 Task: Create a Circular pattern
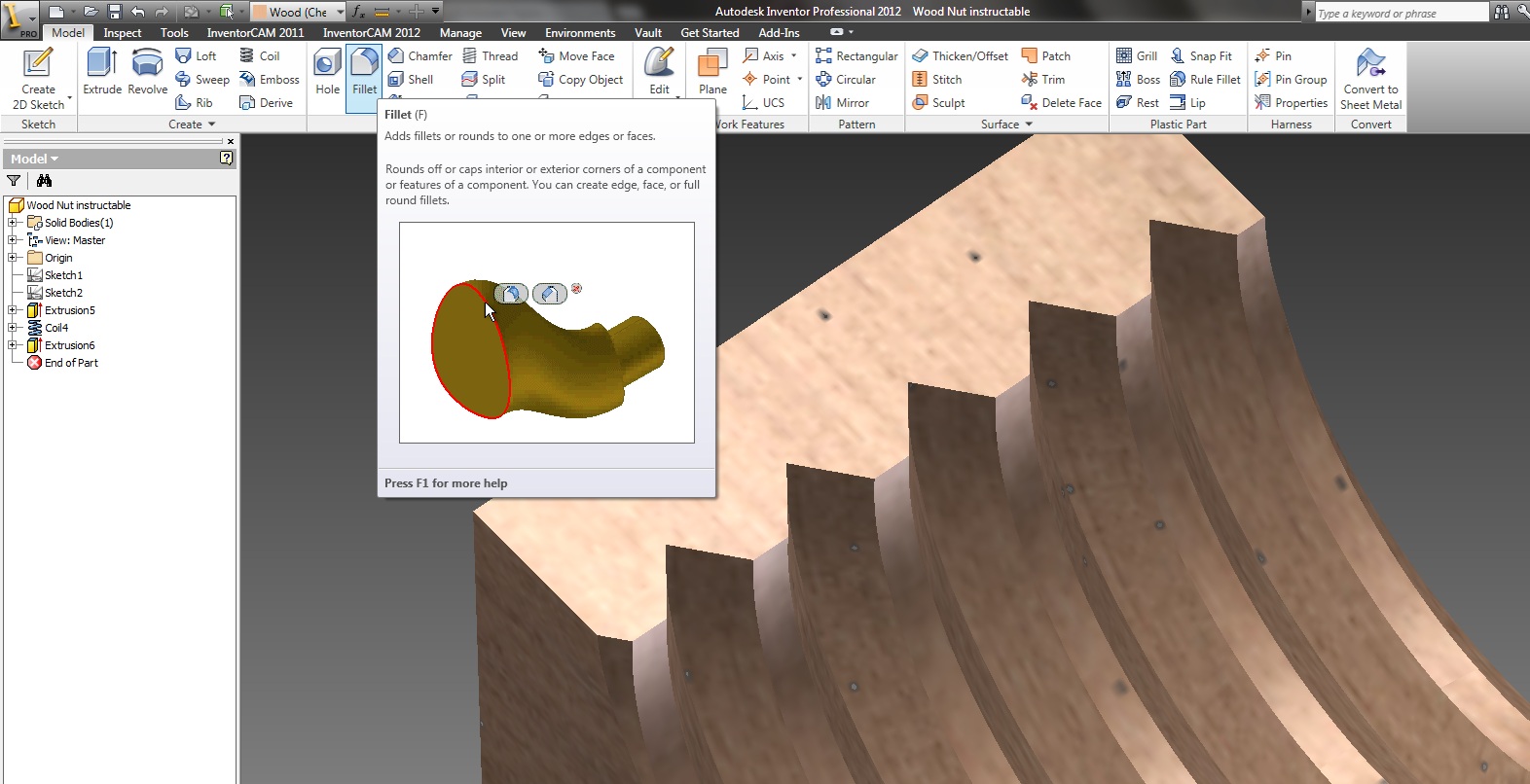click(x=846, y=80)
